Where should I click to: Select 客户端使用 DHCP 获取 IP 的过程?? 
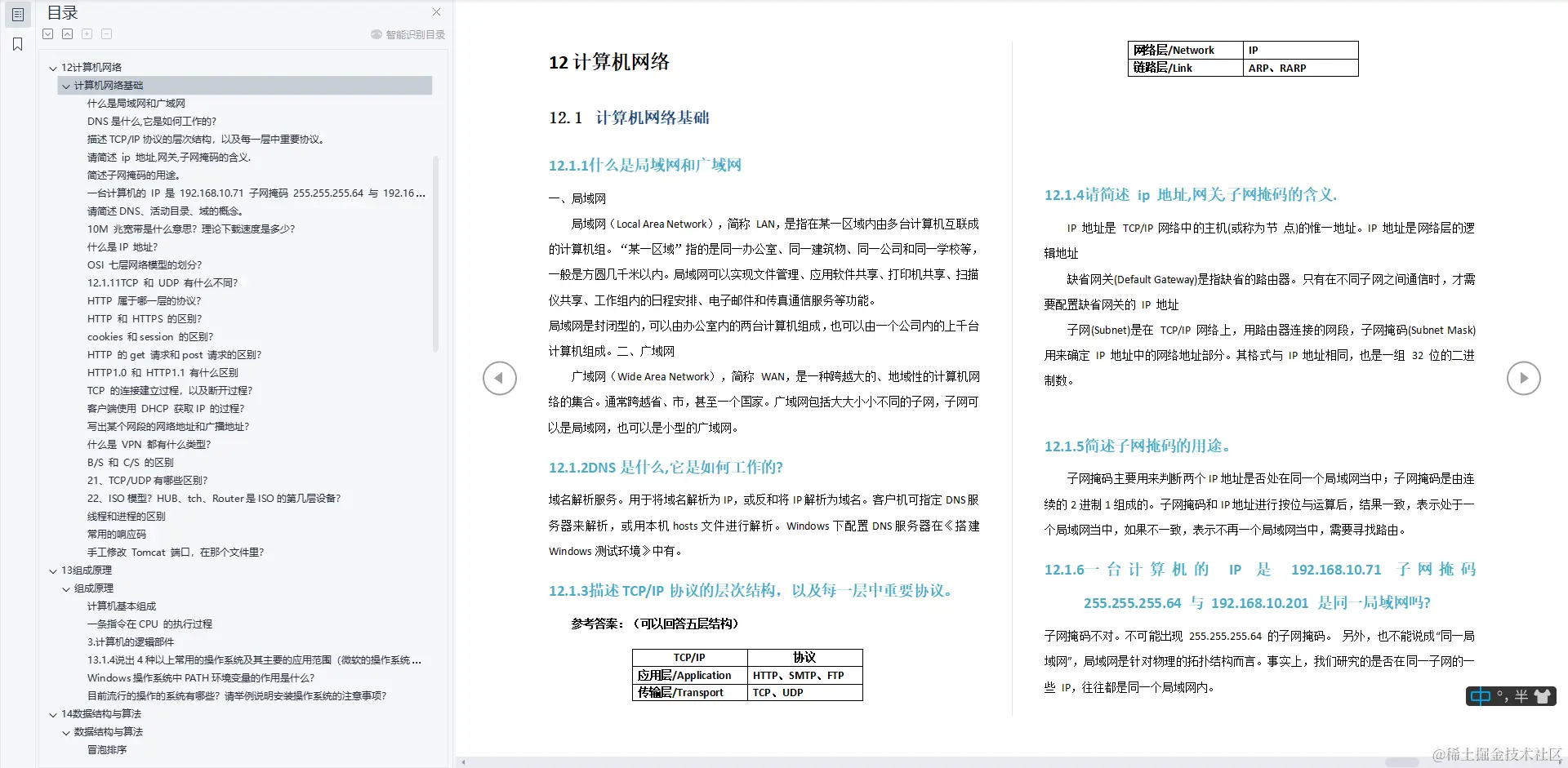(166, 409)
